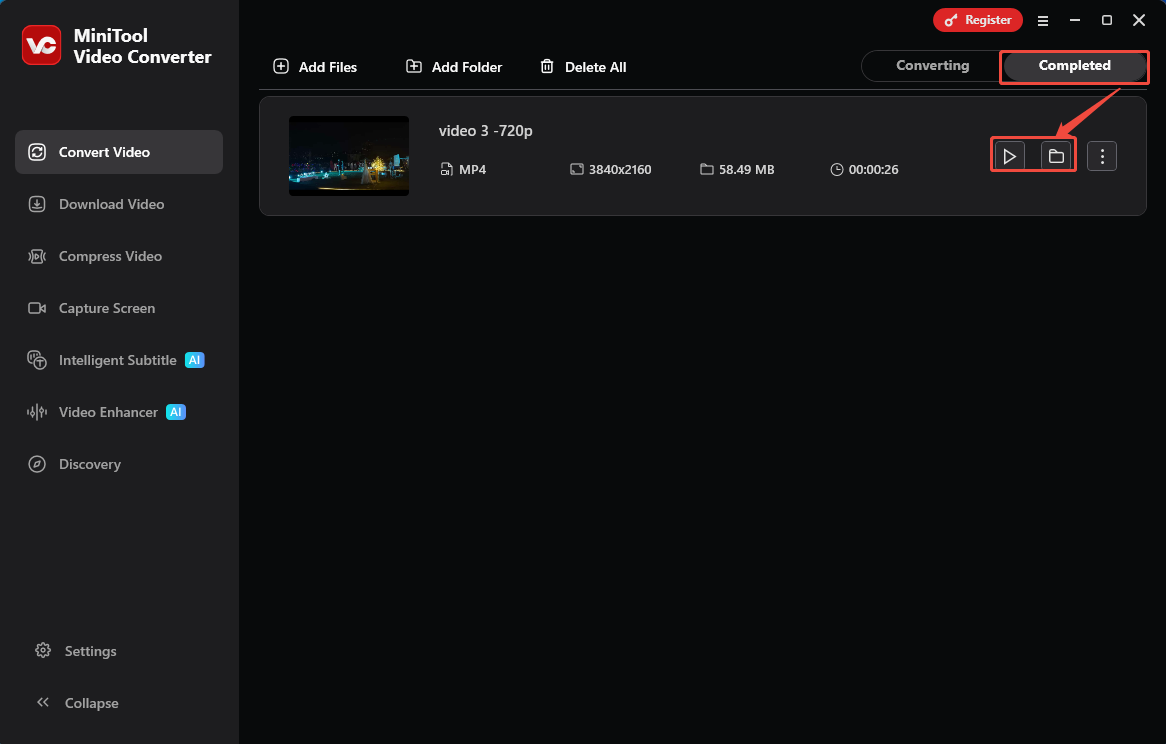Image resolution: width=1166 pixels, height=744 pixels.
Task: Collapse the sidebar
Action: pos(77,703)
